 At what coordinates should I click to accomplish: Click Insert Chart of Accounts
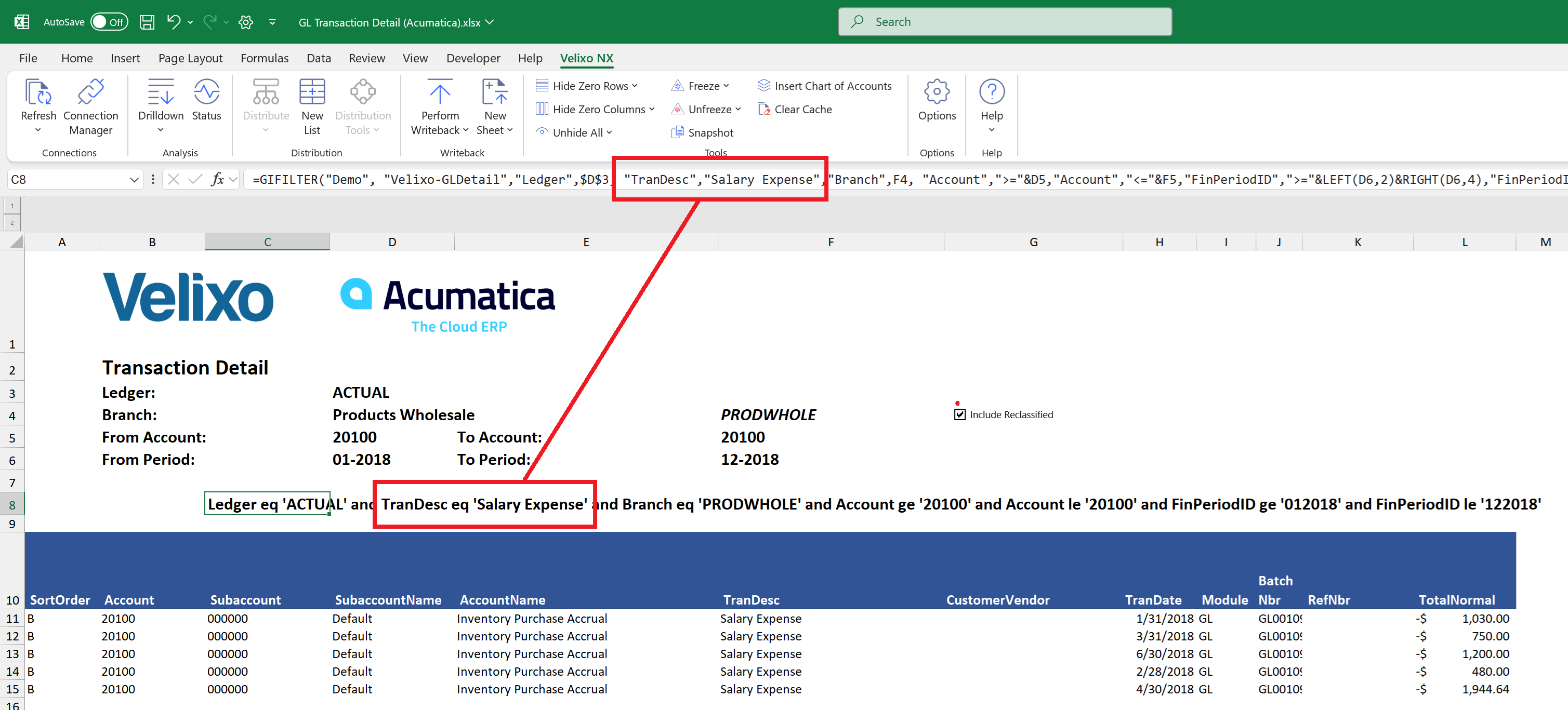825,86
